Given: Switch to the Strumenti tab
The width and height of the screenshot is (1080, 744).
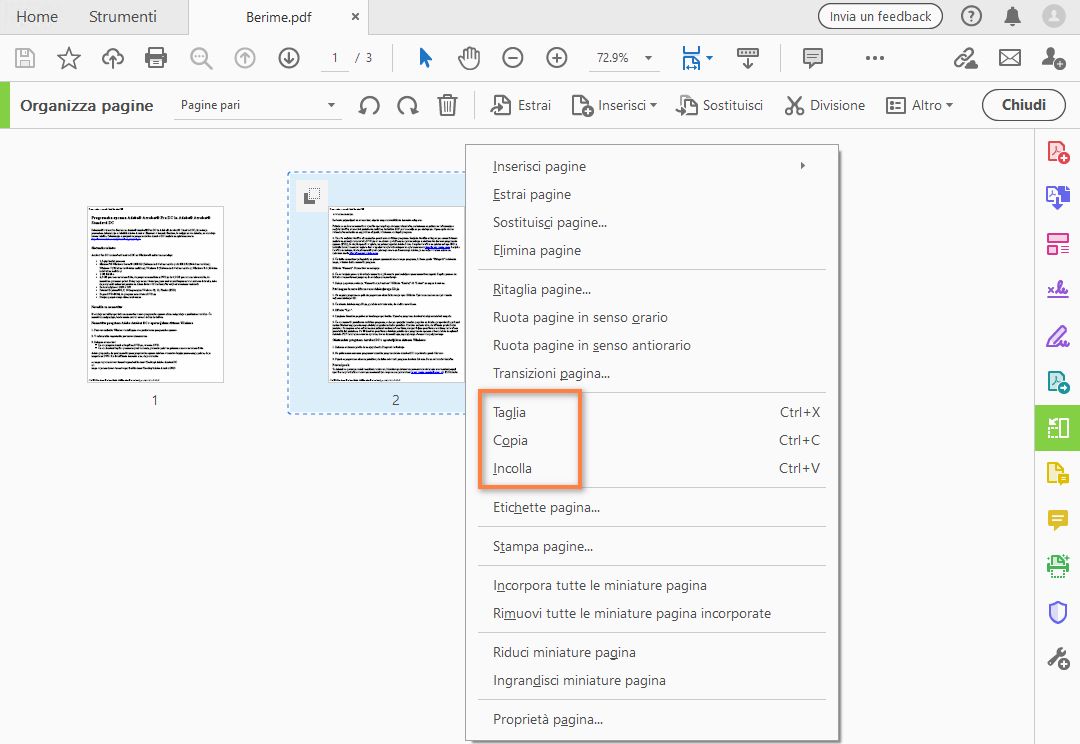Looking at the screenshot, I should click(x=122, y=16).
